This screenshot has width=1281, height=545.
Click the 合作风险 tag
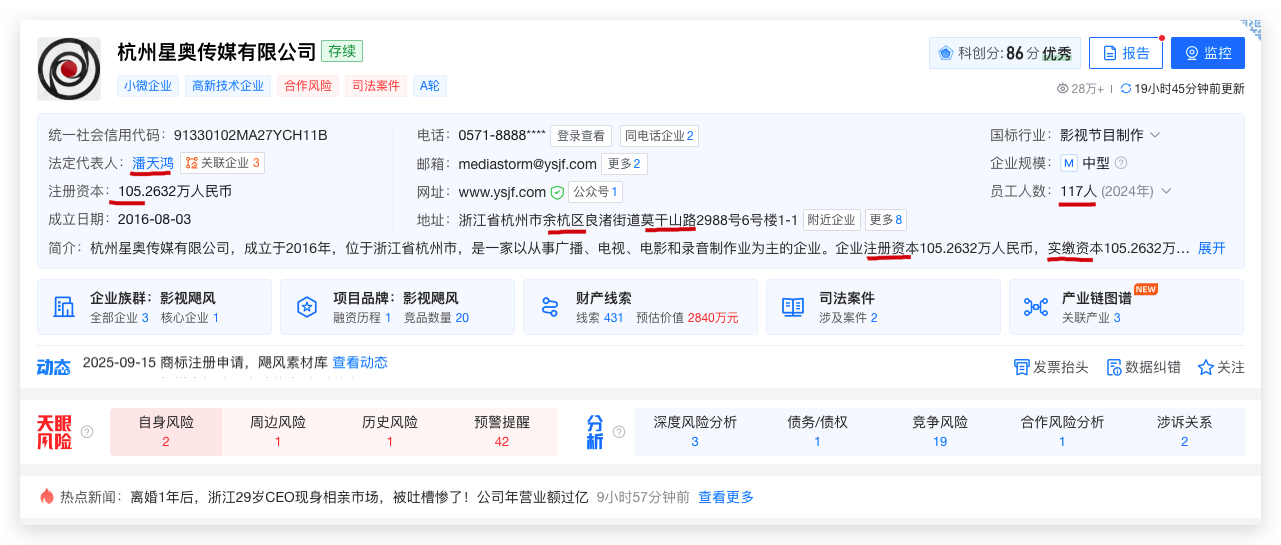pos(308,86)
